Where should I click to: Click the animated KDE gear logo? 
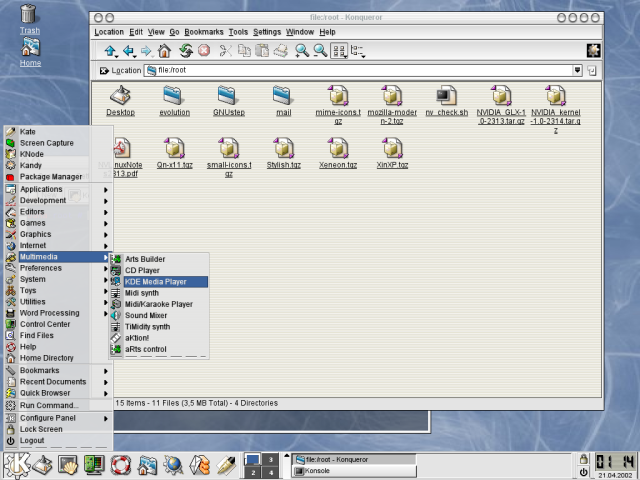(593, 51)
